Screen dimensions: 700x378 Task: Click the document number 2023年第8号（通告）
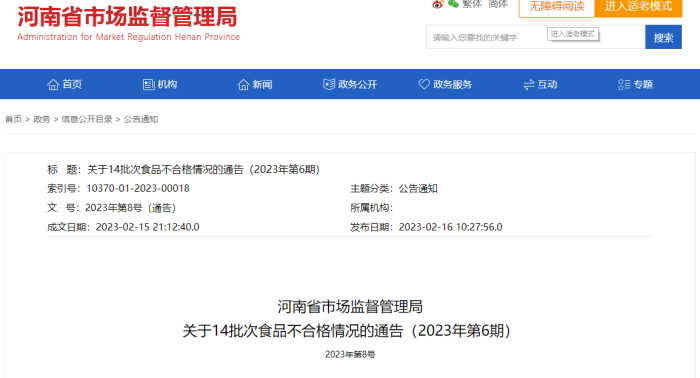tap(131, 208)
